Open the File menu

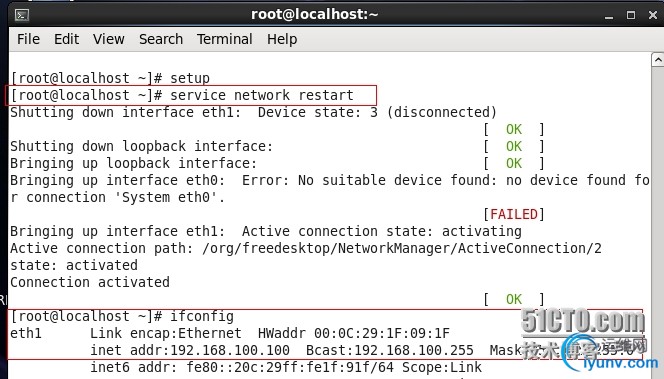pyautogui.click(x=28, y=39)
